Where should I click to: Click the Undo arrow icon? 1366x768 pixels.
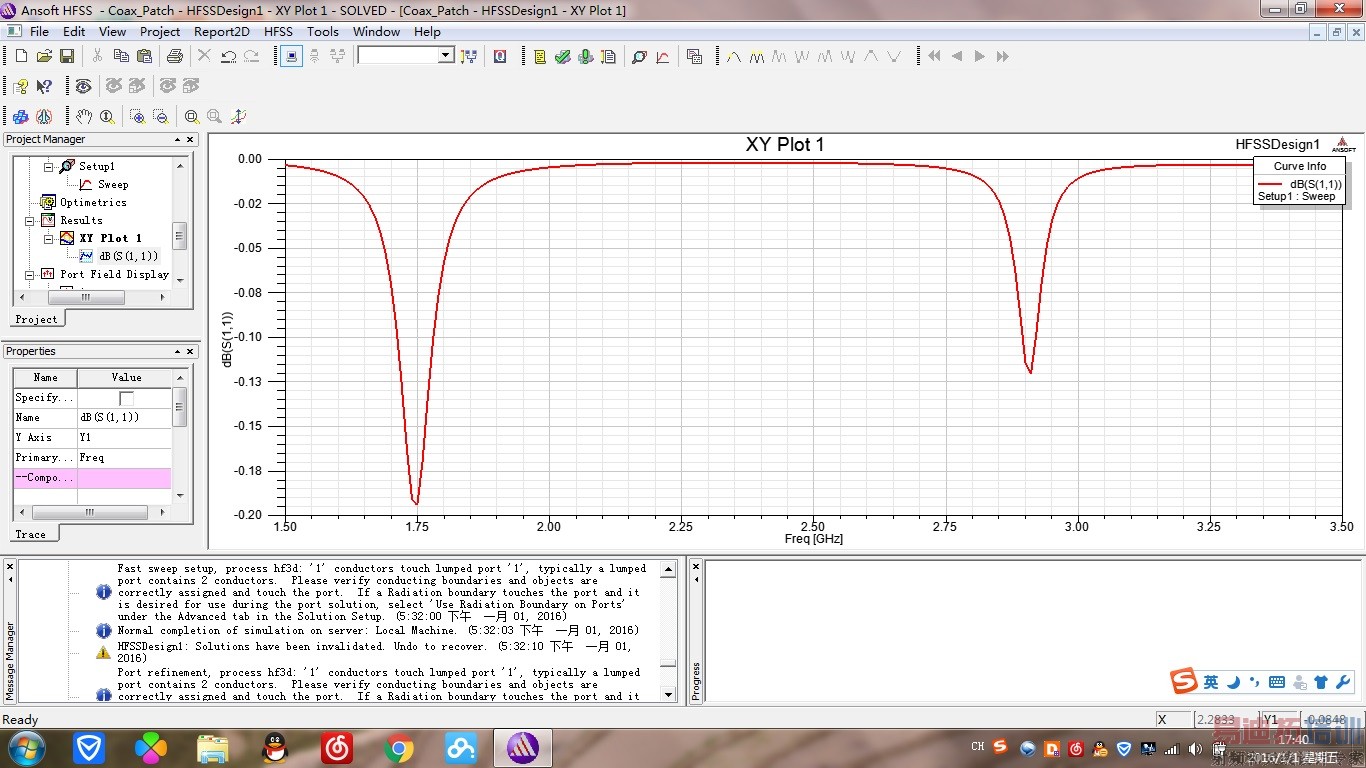tap(229, 57)
